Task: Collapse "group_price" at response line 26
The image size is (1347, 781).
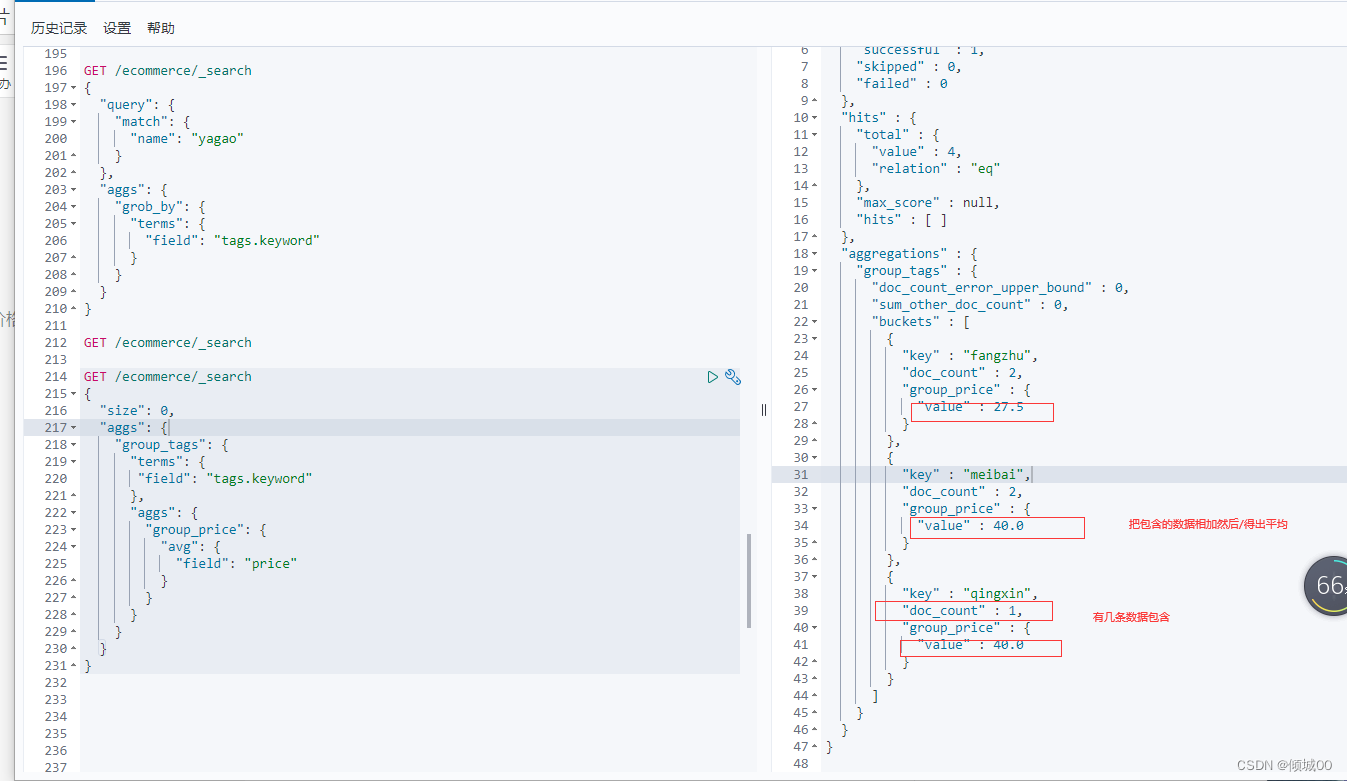Action: [x=815, y=390]
